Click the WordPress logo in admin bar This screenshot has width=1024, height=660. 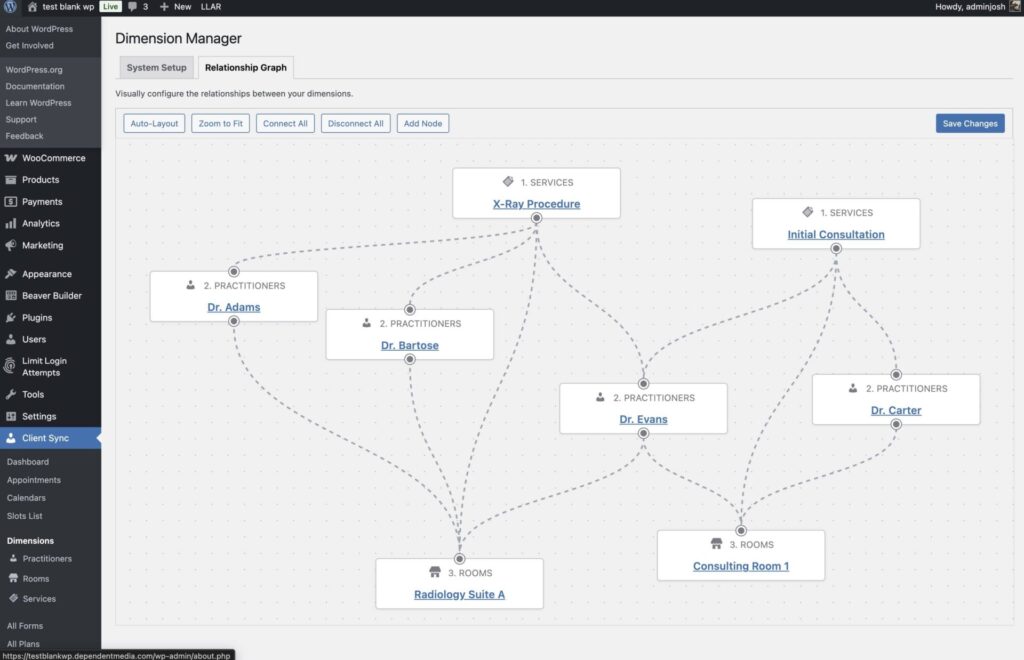tap(11, 6)
